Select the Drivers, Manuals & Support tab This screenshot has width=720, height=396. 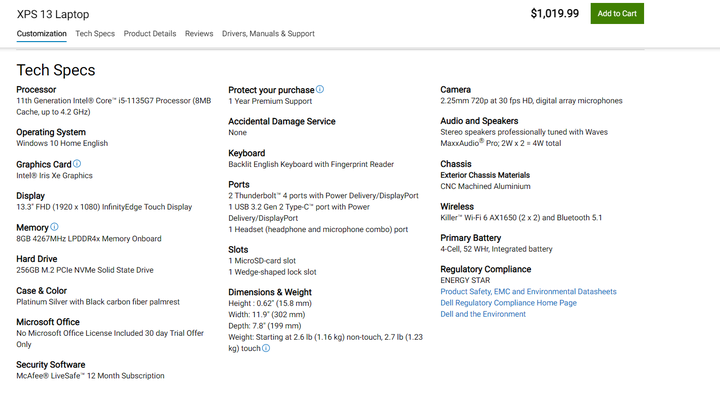pos(268,34)
